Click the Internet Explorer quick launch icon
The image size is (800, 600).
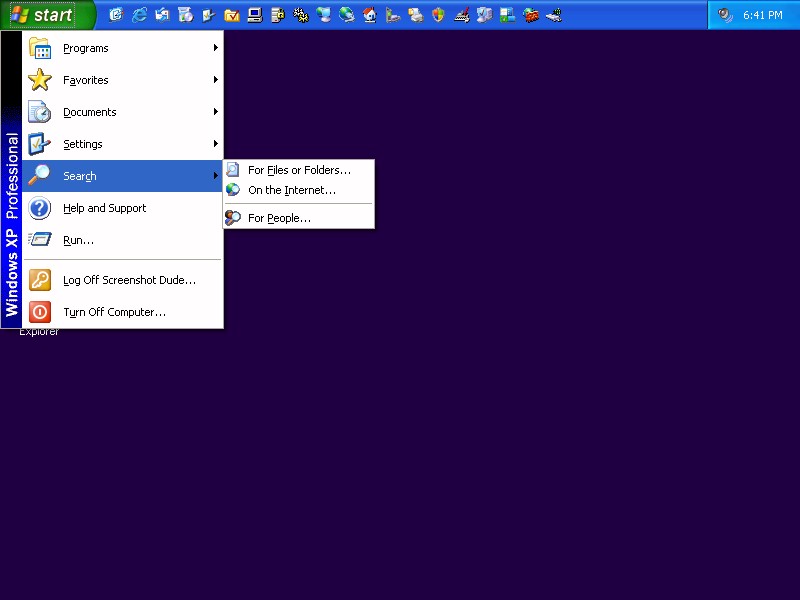click(139, 15)
